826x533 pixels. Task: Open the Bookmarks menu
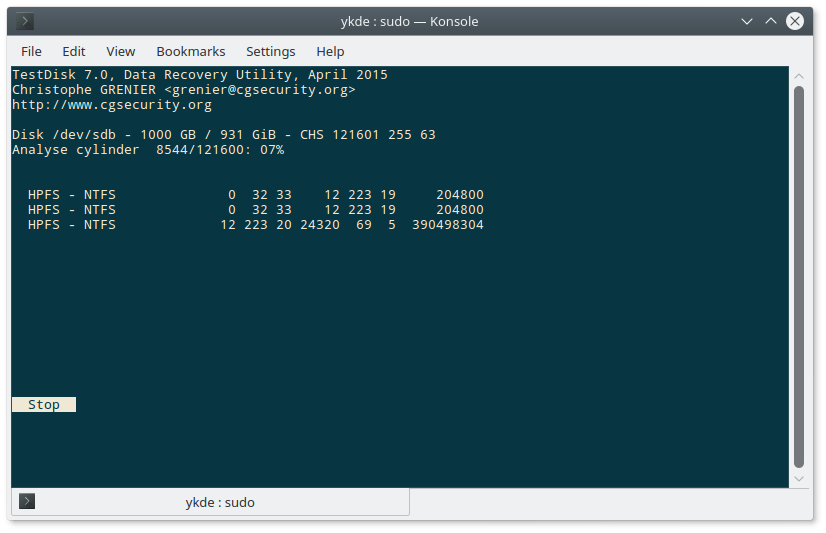[x=191, y=52]
